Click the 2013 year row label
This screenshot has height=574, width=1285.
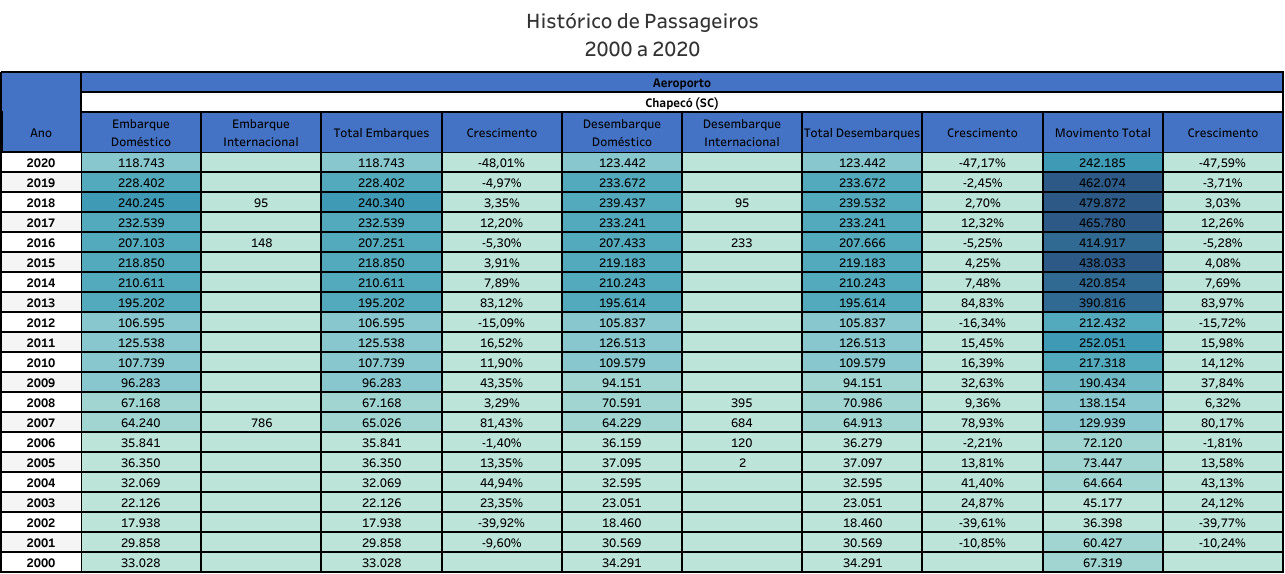41,303
